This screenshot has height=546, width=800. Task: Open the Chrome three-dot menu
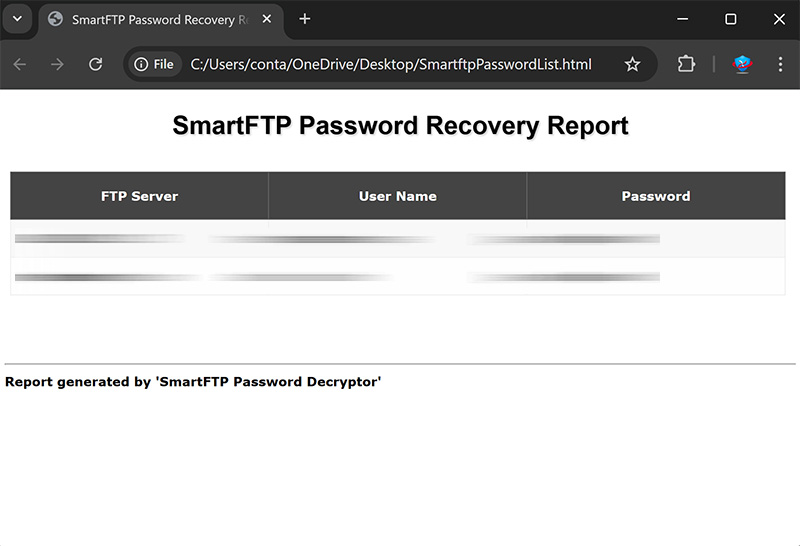click(x=780, y=64)
